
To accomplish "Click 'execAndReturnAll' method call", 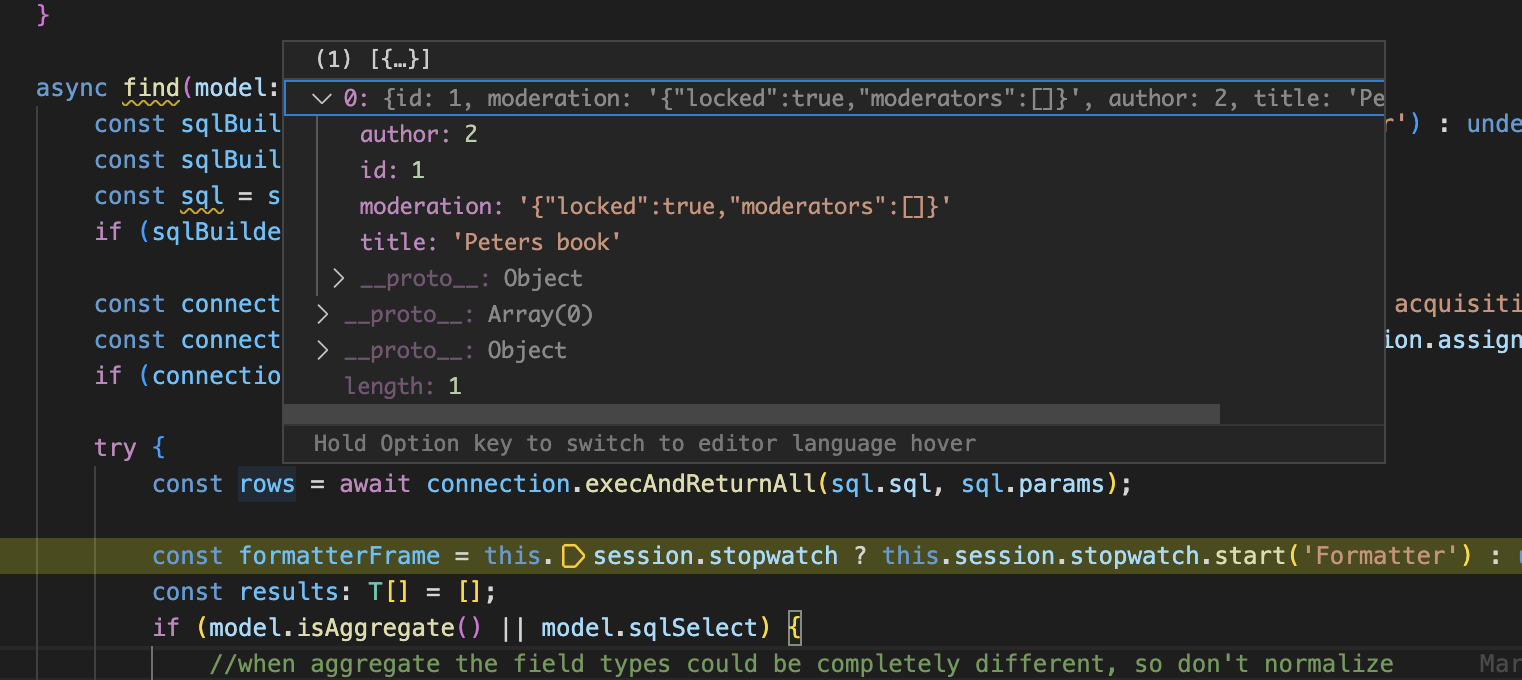I will tap(701, 484).
